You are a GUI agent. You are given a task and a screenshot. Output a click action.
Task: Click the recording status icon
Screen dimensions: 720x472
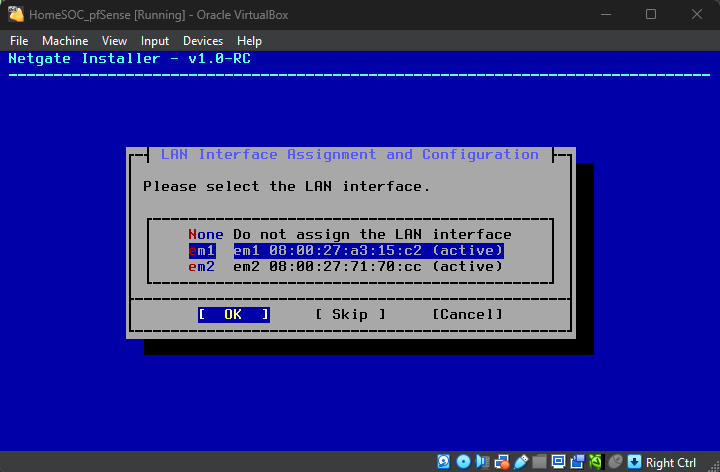pos(577,462)
